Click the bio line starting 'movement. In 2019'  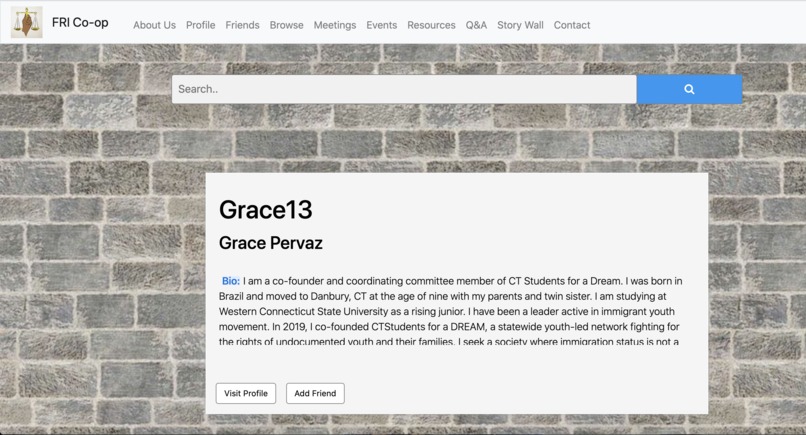click(449, 327)
